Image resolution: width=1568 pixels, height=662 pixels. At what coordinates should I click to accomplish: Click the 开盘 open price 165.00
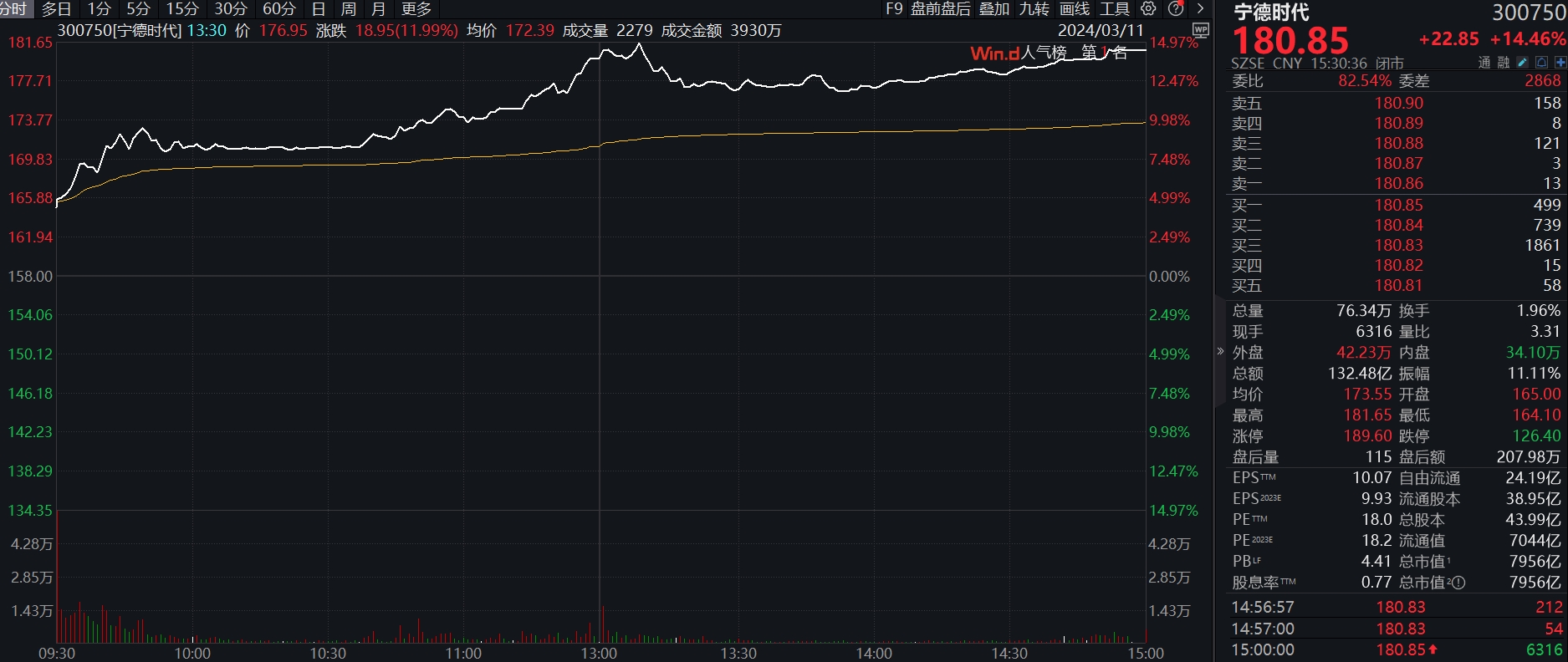click(x=1536, y=394)
